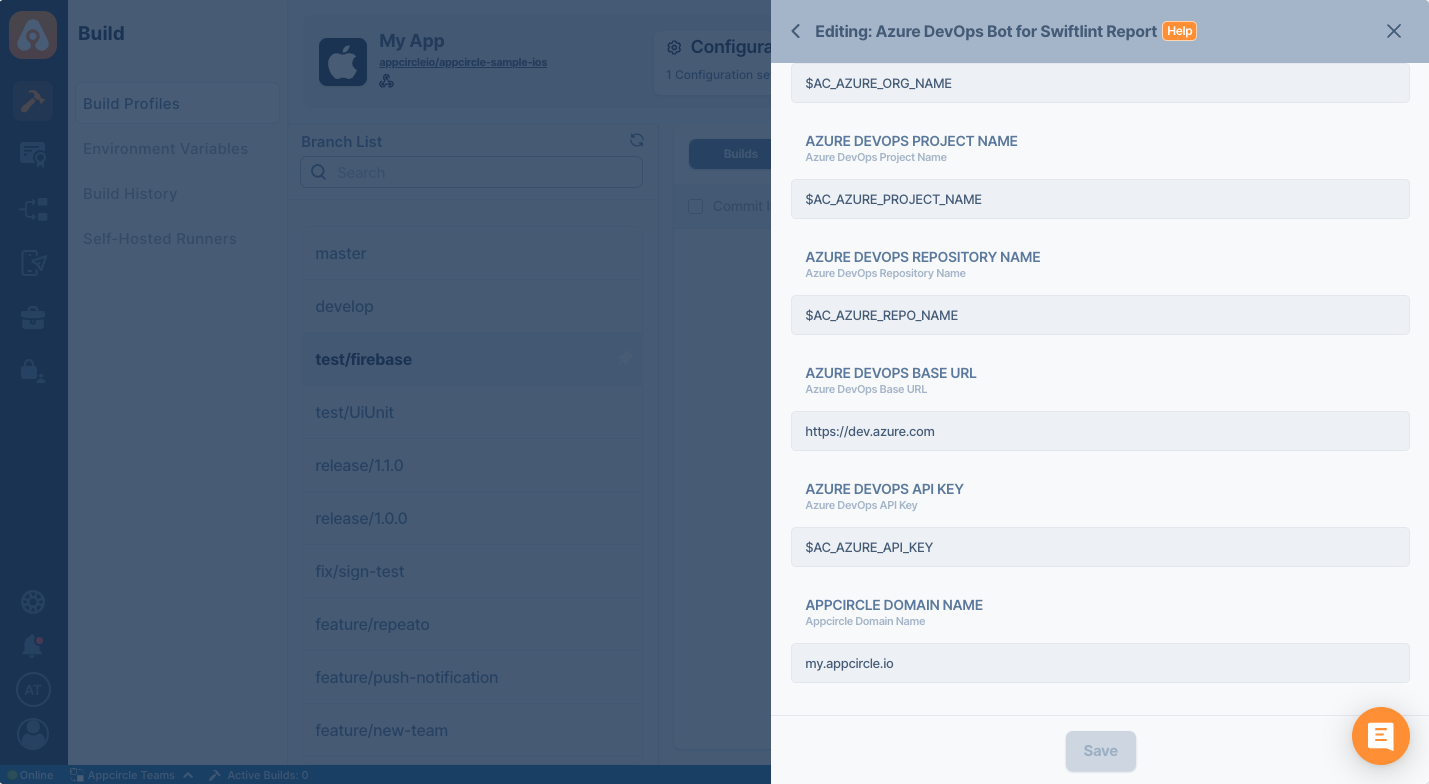Open the orange Help badge
The image size is (1429, 784).
(x=1179, y=31)
